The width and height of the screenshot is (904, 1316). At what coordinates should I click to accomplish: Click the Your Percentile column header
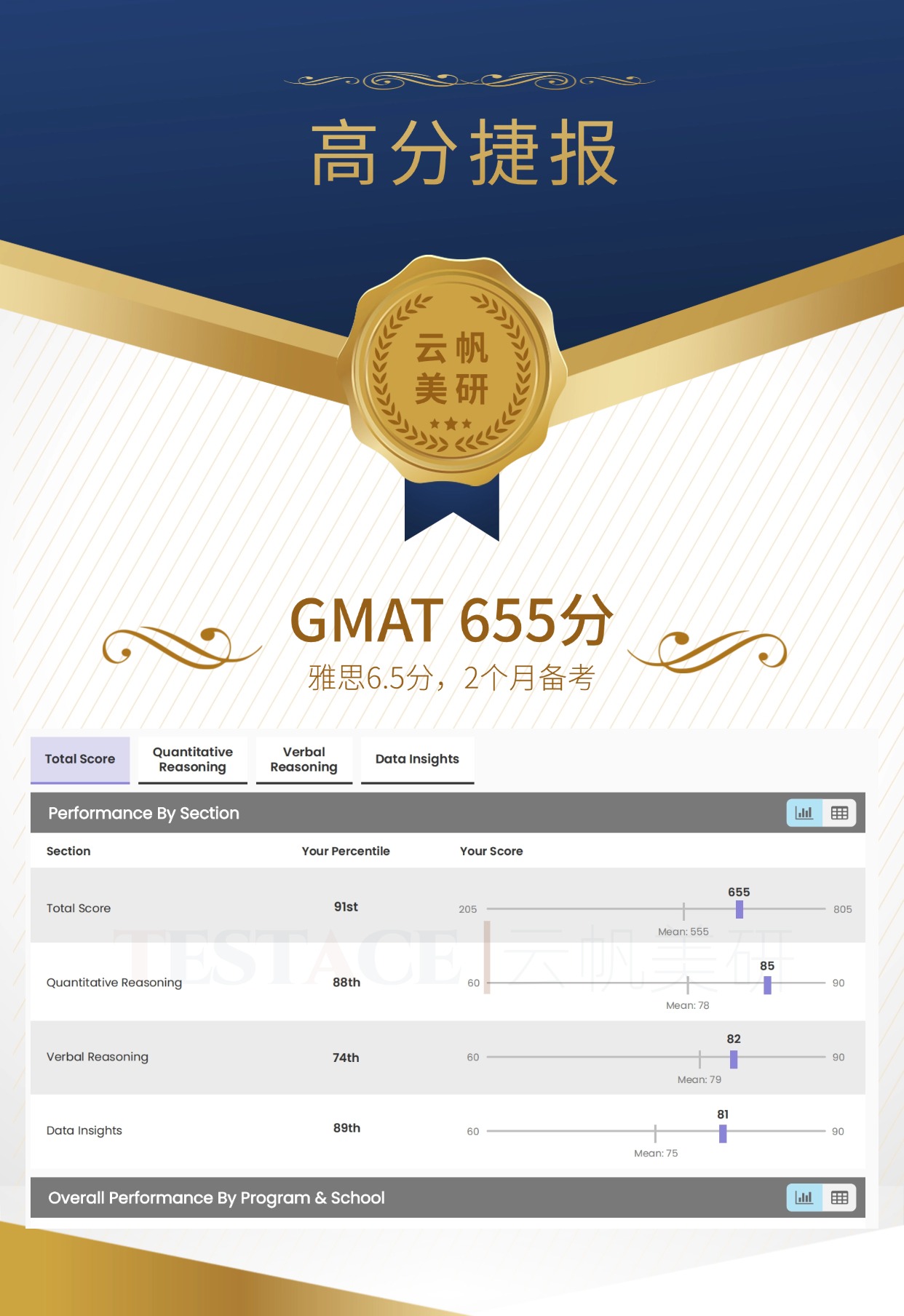346,851
